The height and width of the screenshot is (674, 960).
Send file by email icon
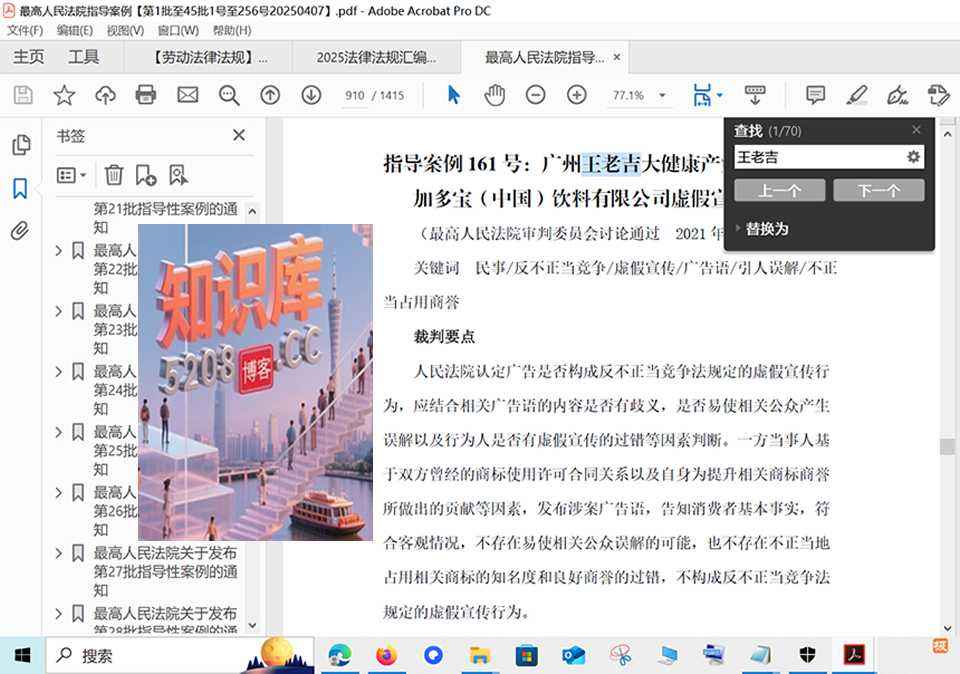pyautogui.click(x=187, y=95)
